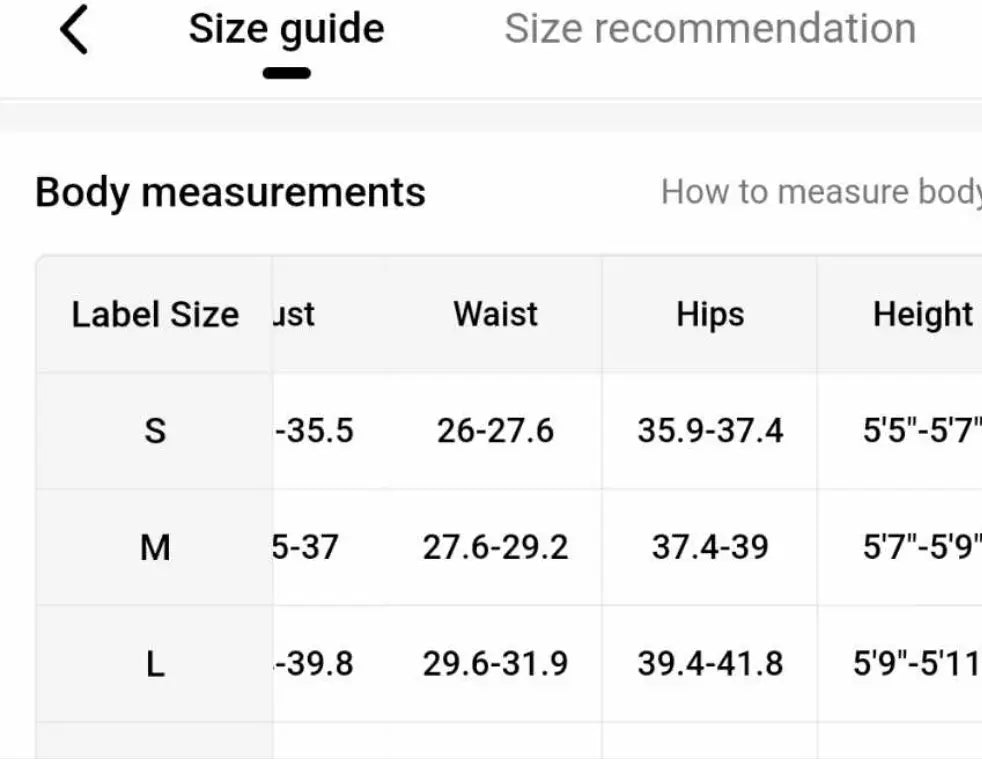Screen dimensions: 982x759
Task: Click waist value 27.6-29.2
Action: pyautogui.click(x=495, y=547)
